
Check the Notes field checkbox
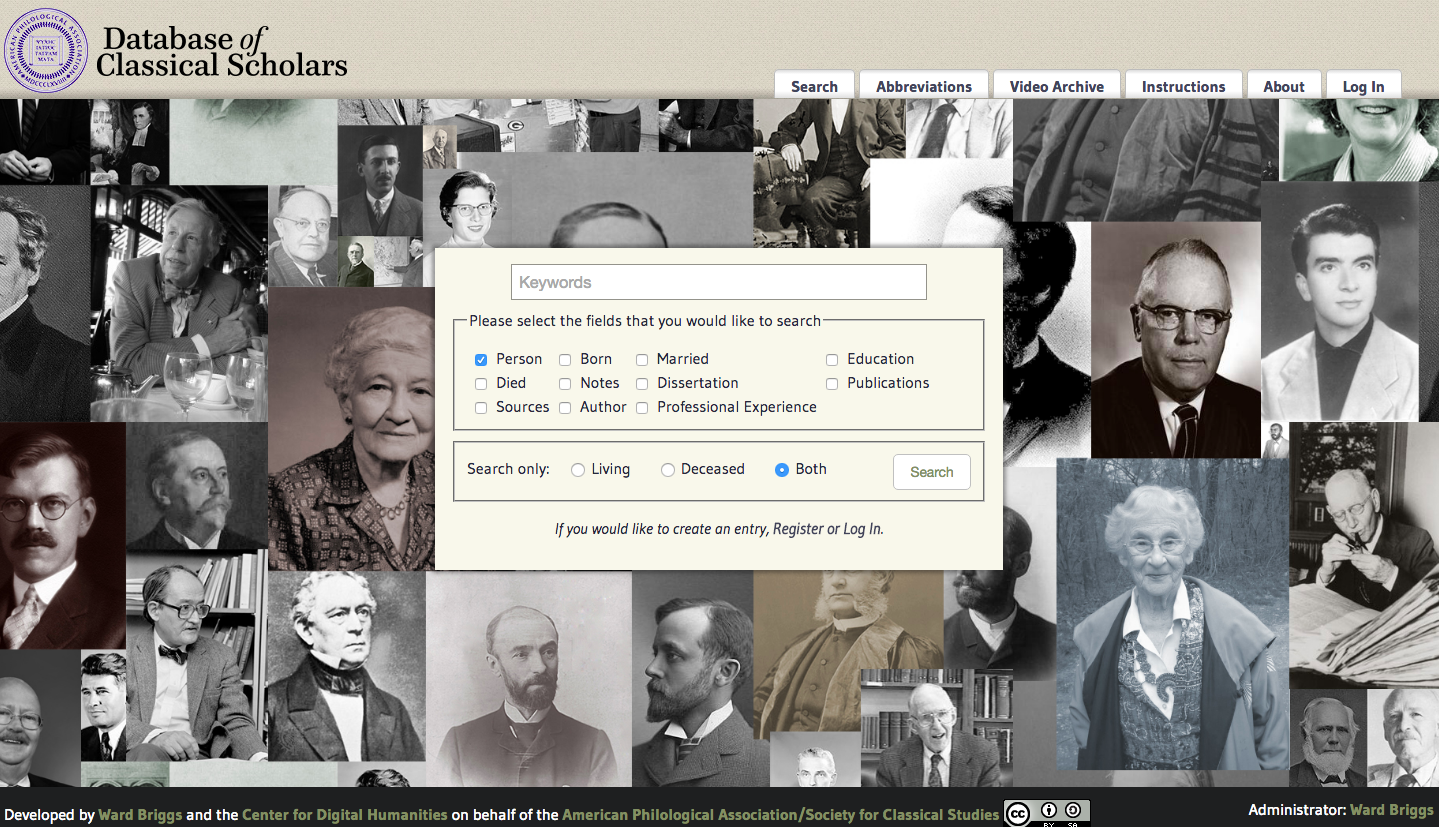(x=565, y=384)
